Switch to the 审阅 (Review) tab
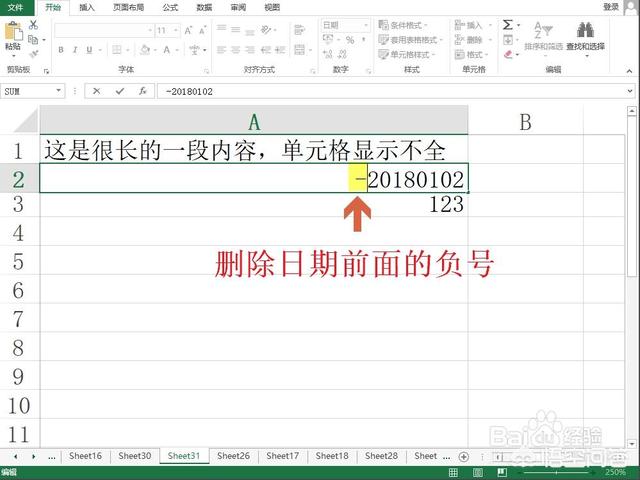Image resolution: width=640 pixels, height=480 pixels. click(x=238, y=7)
